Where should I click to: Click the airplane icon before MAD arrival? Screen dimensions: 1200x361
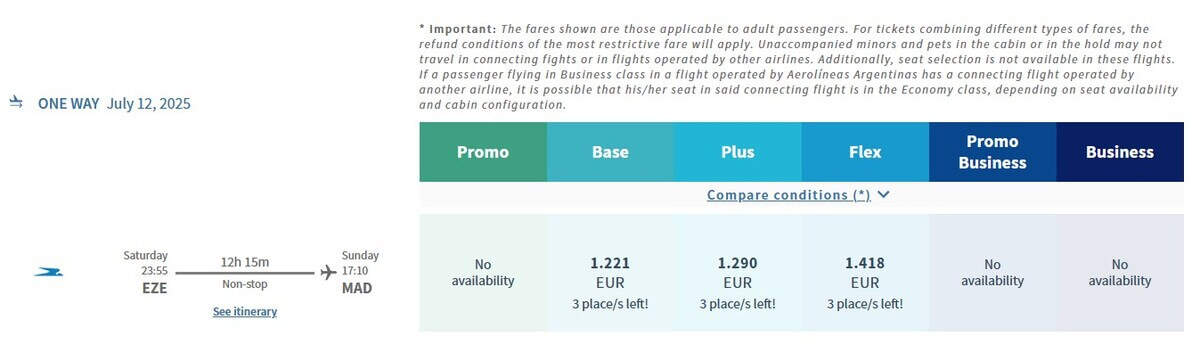tap(328, 271)
